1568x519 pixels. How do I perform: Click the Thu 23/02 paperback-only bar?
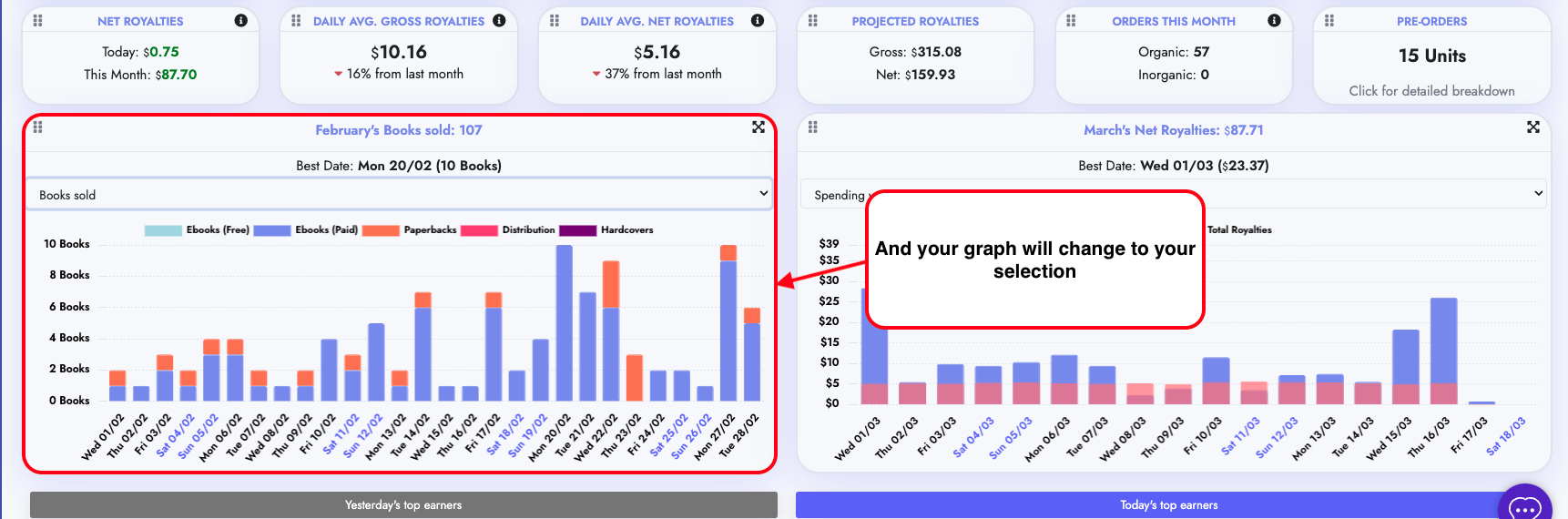point(635,378)
